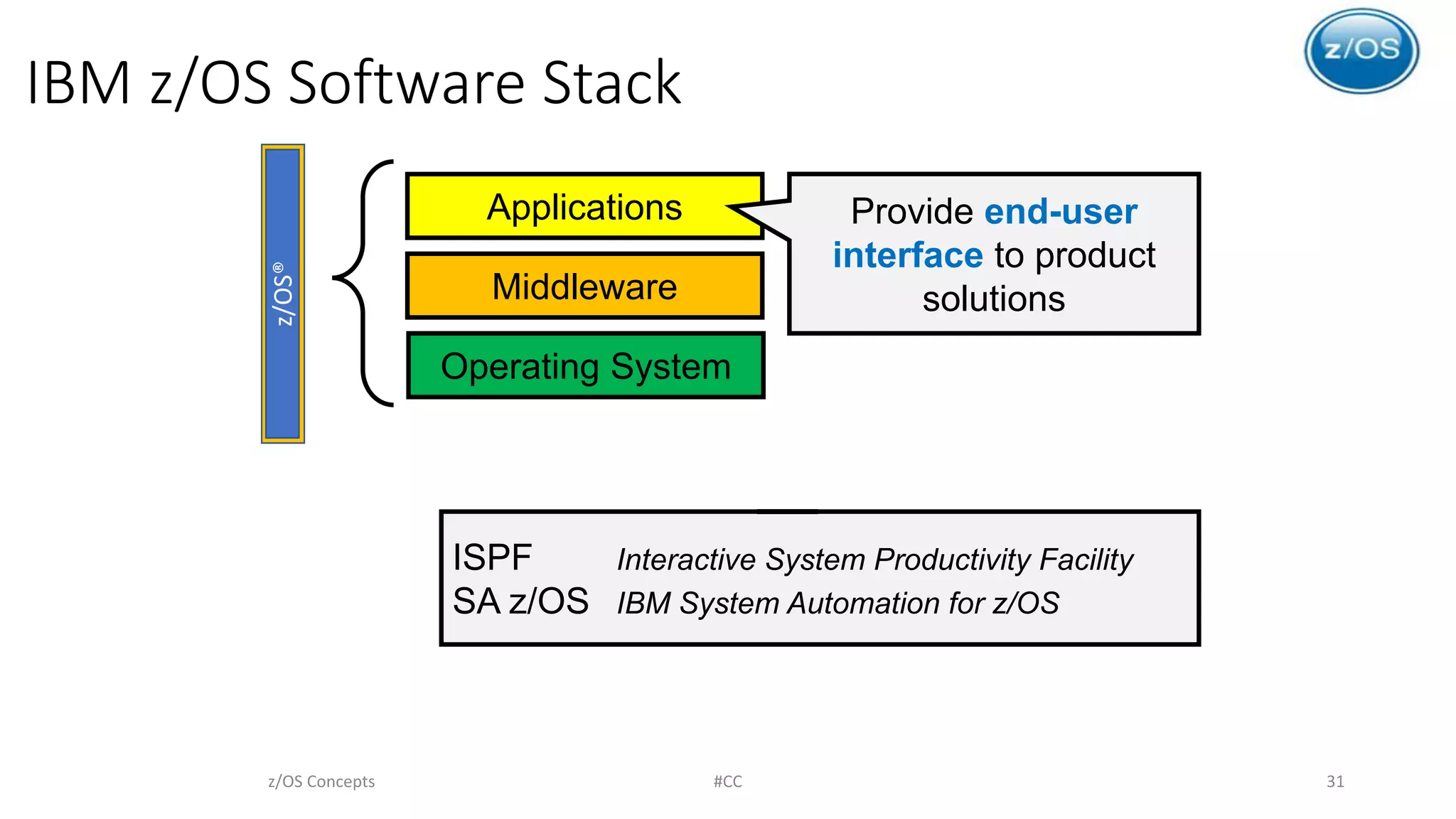Screen dimensions: 1456x819
Task: Click the z/OS Concepts footer text
Action: 321,781
